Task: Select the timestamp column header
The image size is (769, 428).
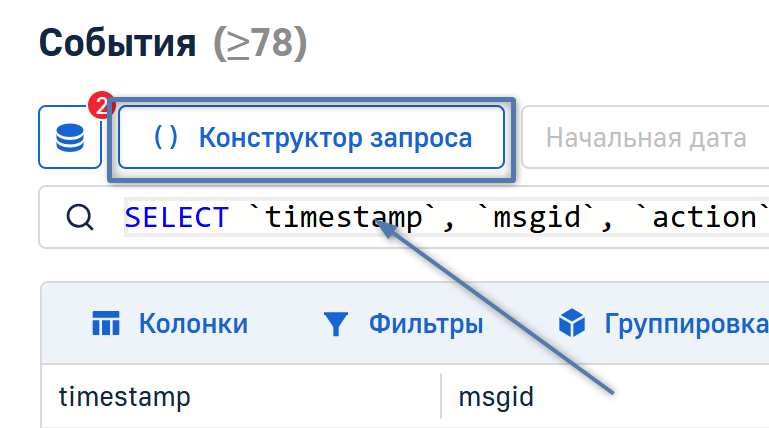Action: (x=125, y=396)
